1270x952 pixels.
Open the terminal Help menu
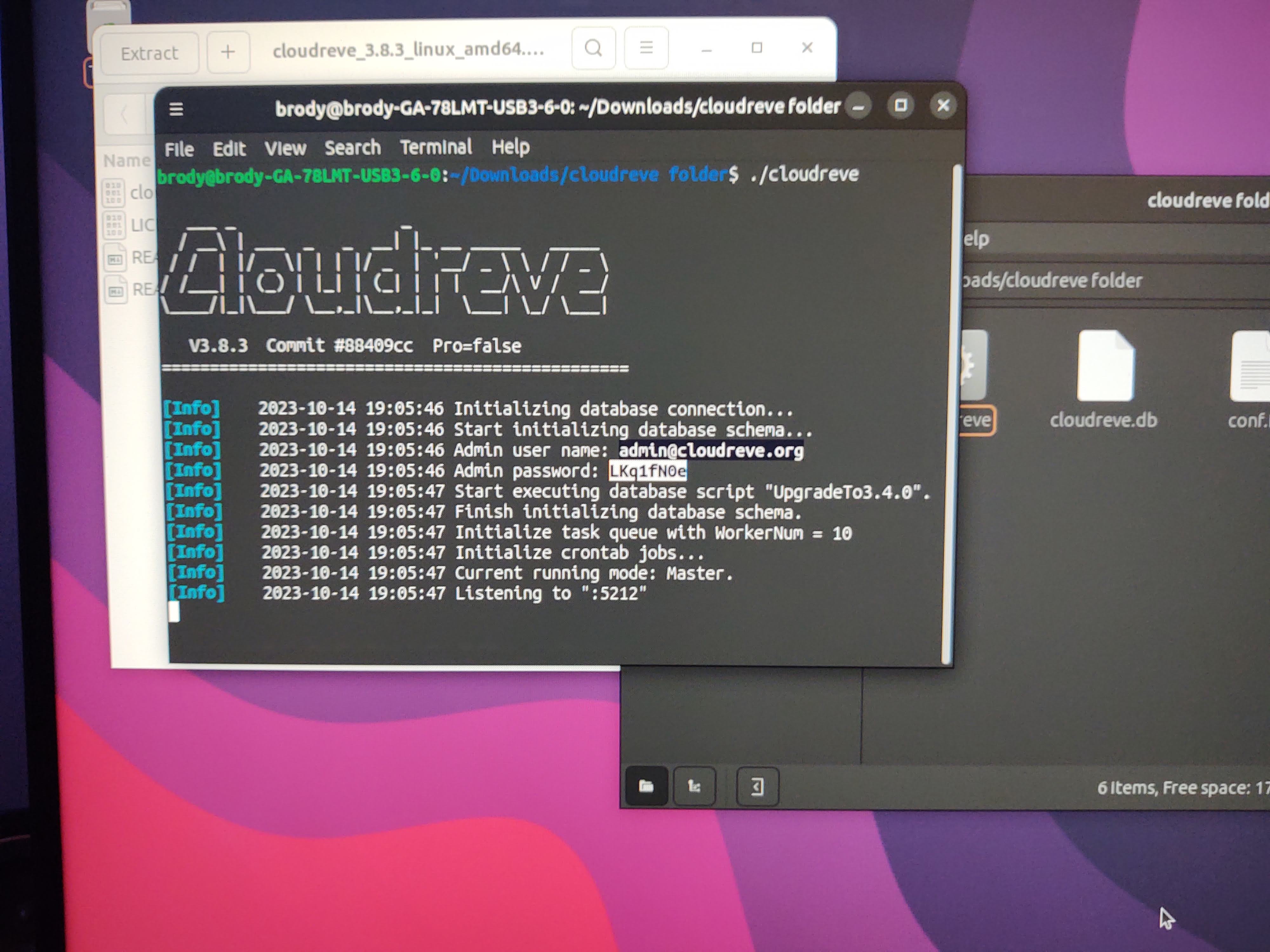tap(511, 147)
